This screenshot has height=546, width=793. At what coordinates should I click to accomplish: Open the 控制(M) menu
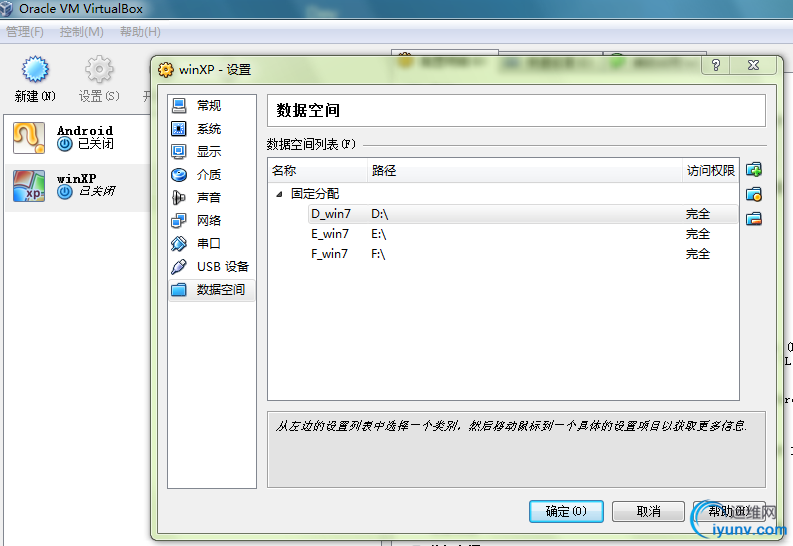pyautogui.click(x=81, y=32)
